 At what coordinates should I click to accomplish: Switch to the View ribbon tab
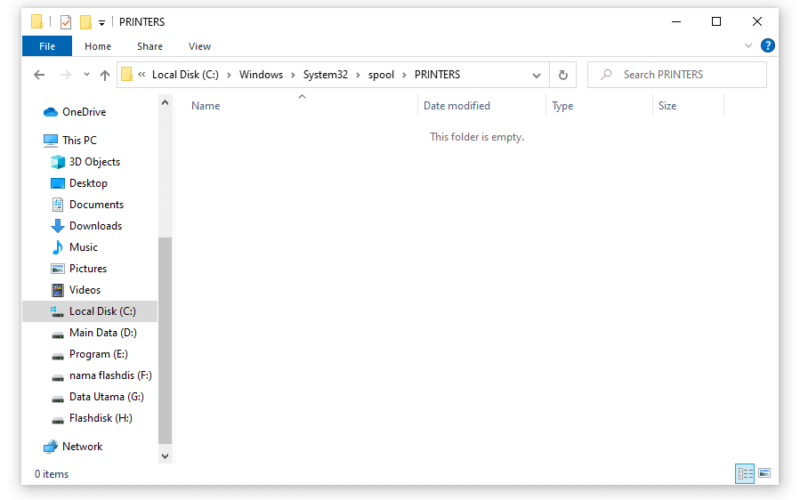(x=199, y=46)
